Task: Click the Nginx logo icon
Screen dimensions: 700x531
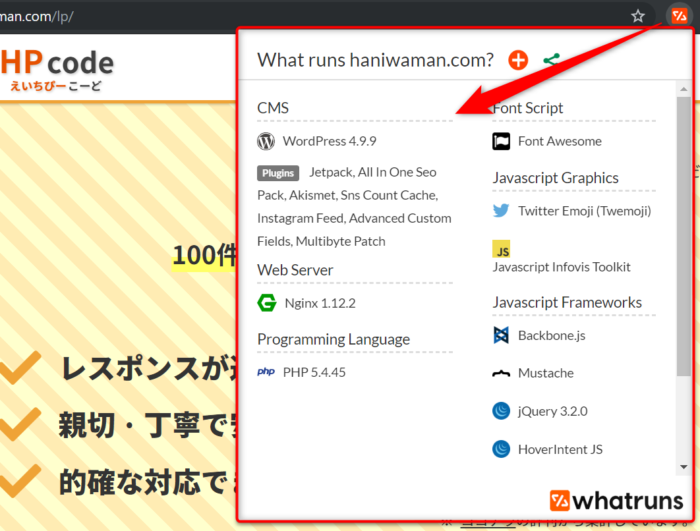Action: click(x=266, y=302)
